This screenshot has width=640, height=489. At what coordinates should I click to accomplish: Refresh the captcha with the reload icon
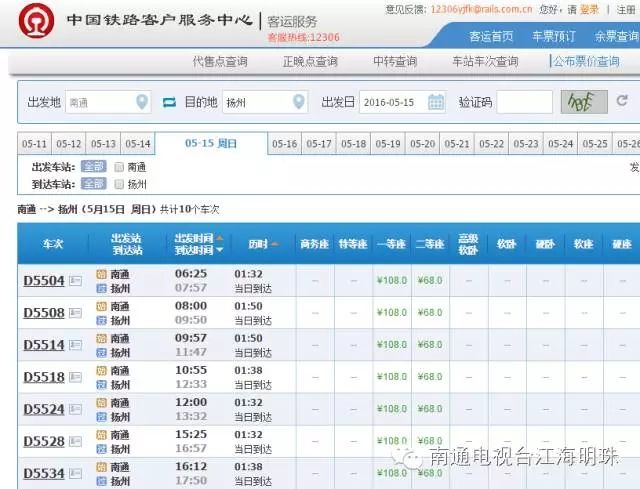coord(621,101)
